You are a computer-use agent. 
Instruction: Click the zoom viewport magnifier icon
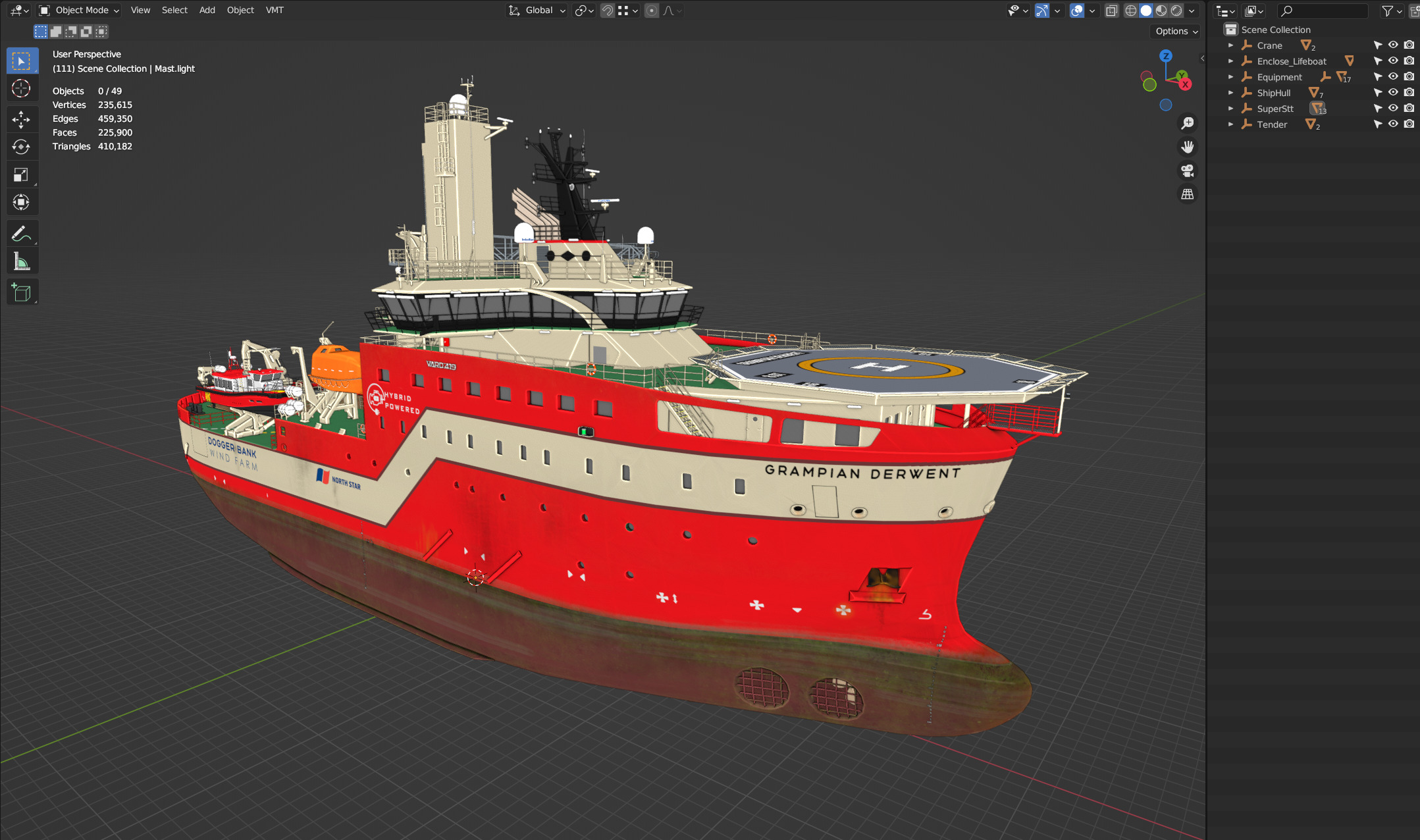pos(1188,123)
